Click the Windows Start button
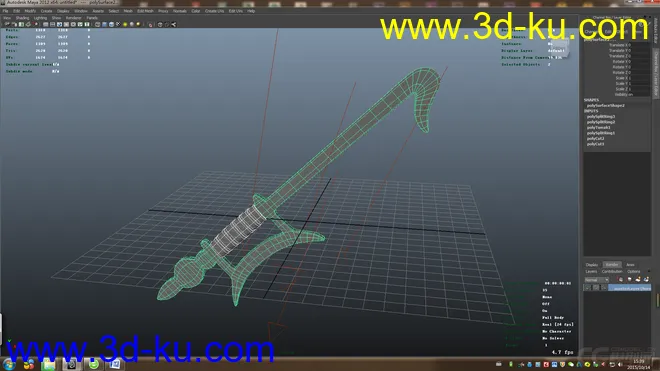 click(x=8, y=364)
